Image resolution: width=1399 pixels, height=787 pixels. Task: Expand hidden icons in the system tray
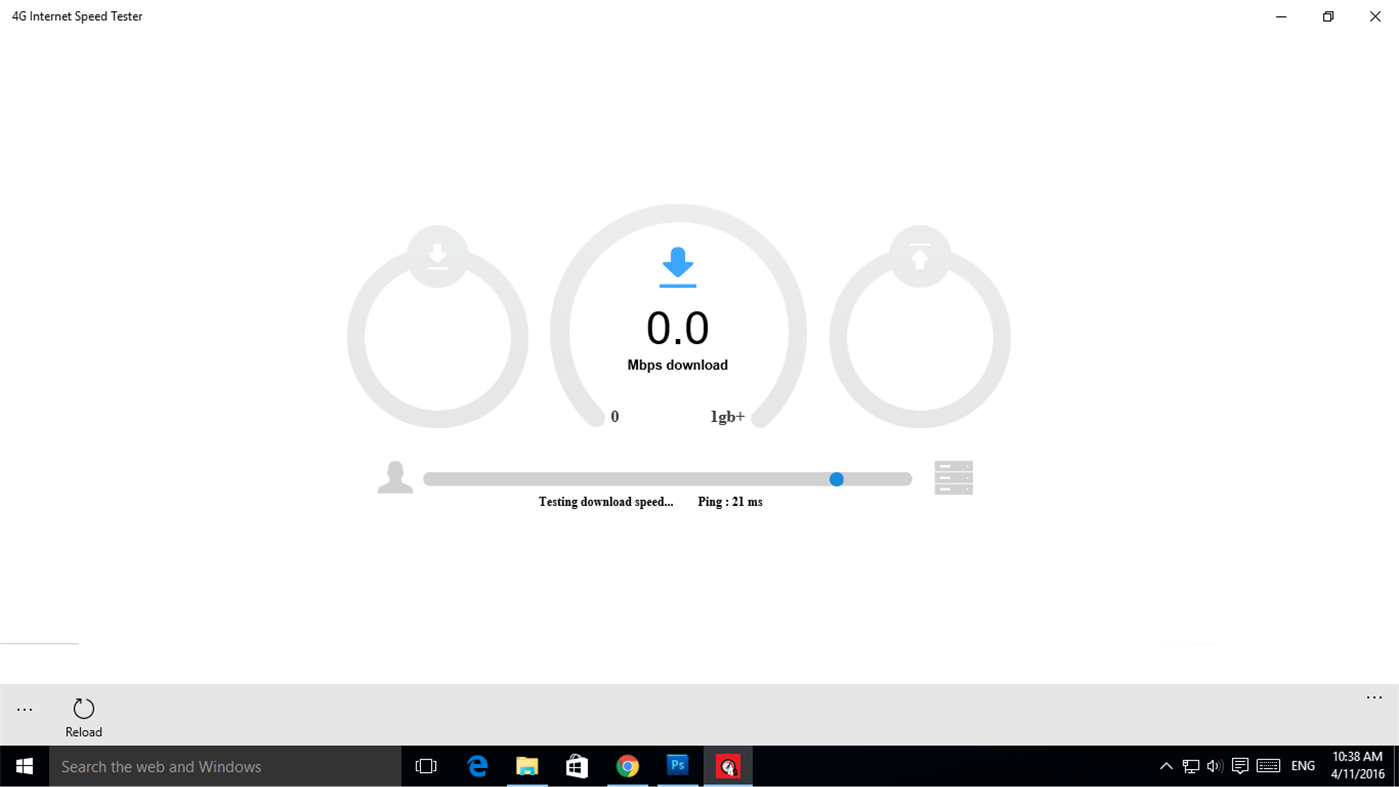click(x=1165, y=765)
